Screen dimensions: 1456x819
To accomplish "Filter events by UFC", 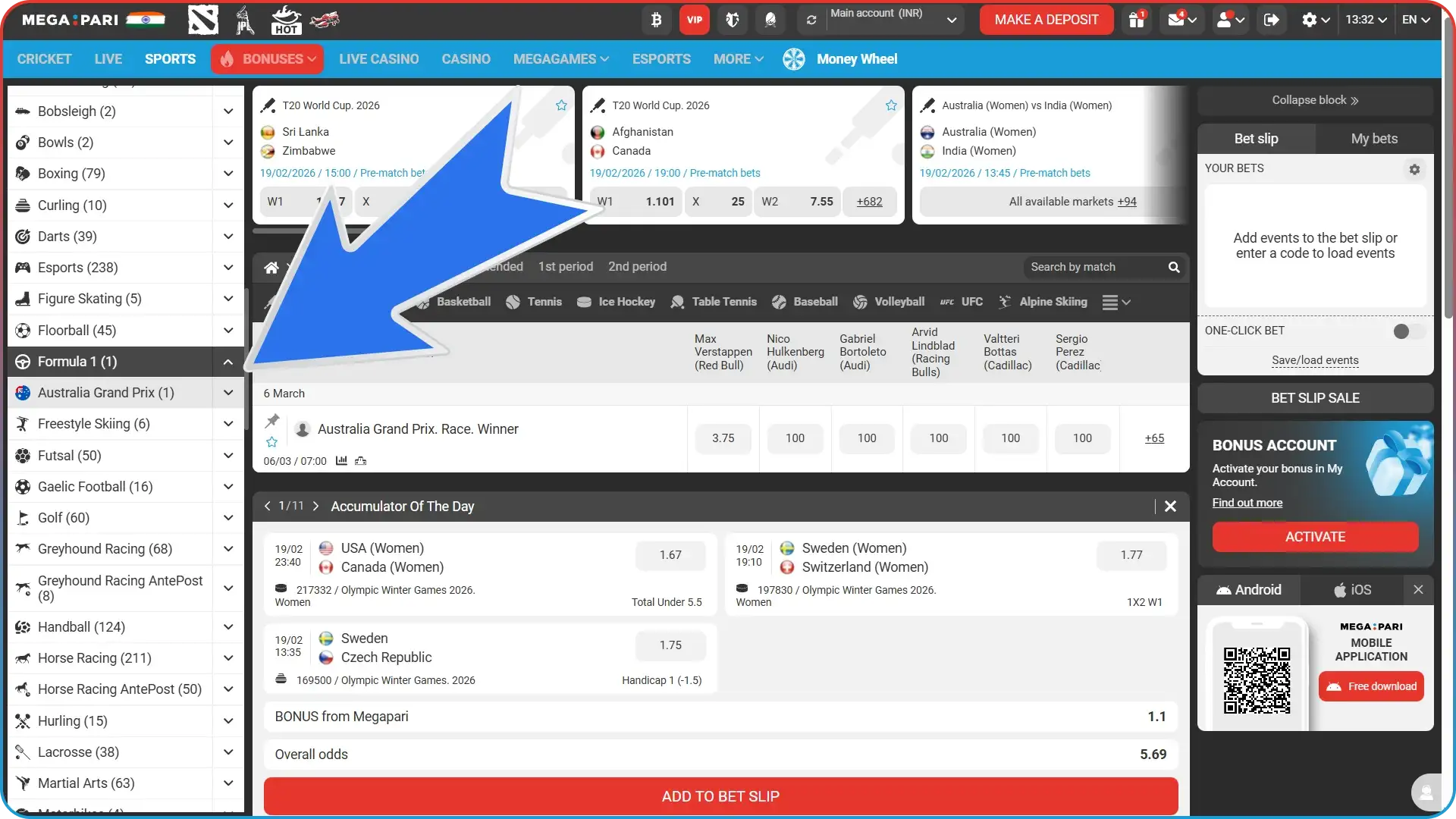I will click(x=962, y=302).
